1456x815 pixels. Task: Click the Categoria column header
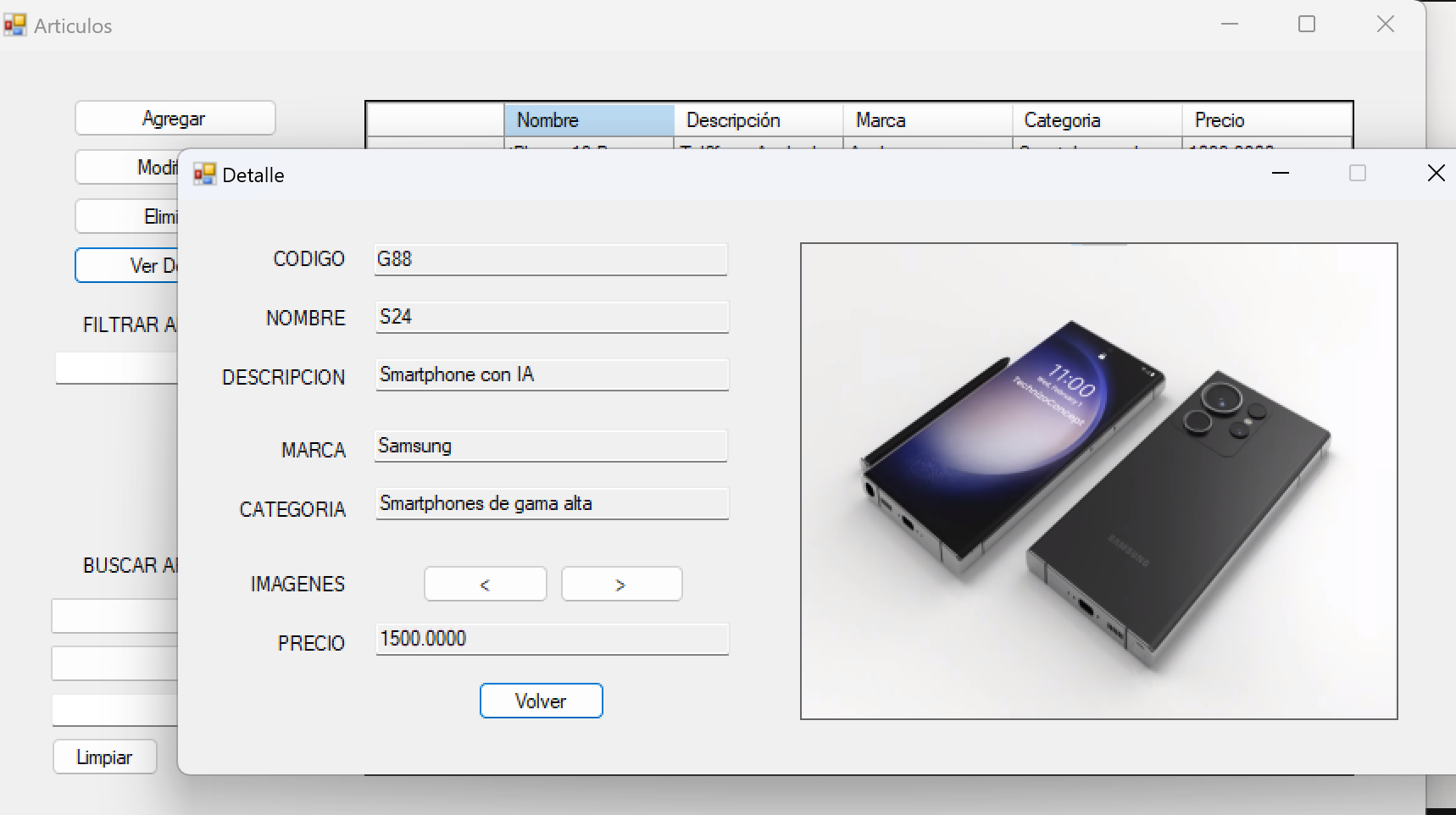pyautogui.click(x=1096, y=120)
